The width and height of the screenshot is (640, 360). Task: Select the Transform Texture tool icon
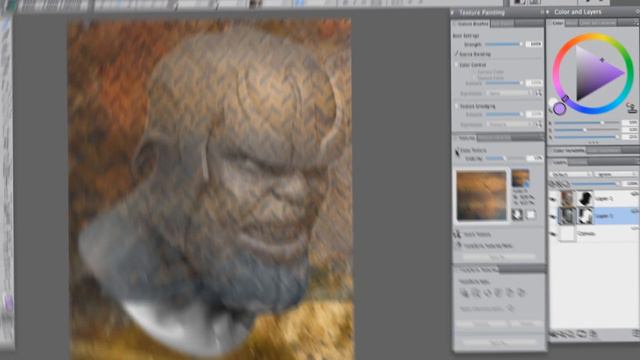point(458,246)
